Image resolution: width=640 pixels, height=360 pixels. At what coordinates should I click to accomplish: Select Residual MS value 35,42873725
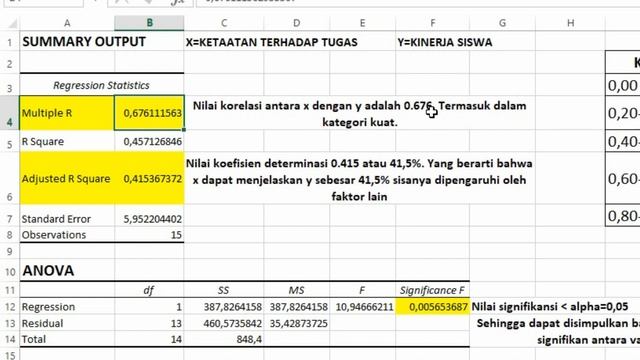[297, 323]
